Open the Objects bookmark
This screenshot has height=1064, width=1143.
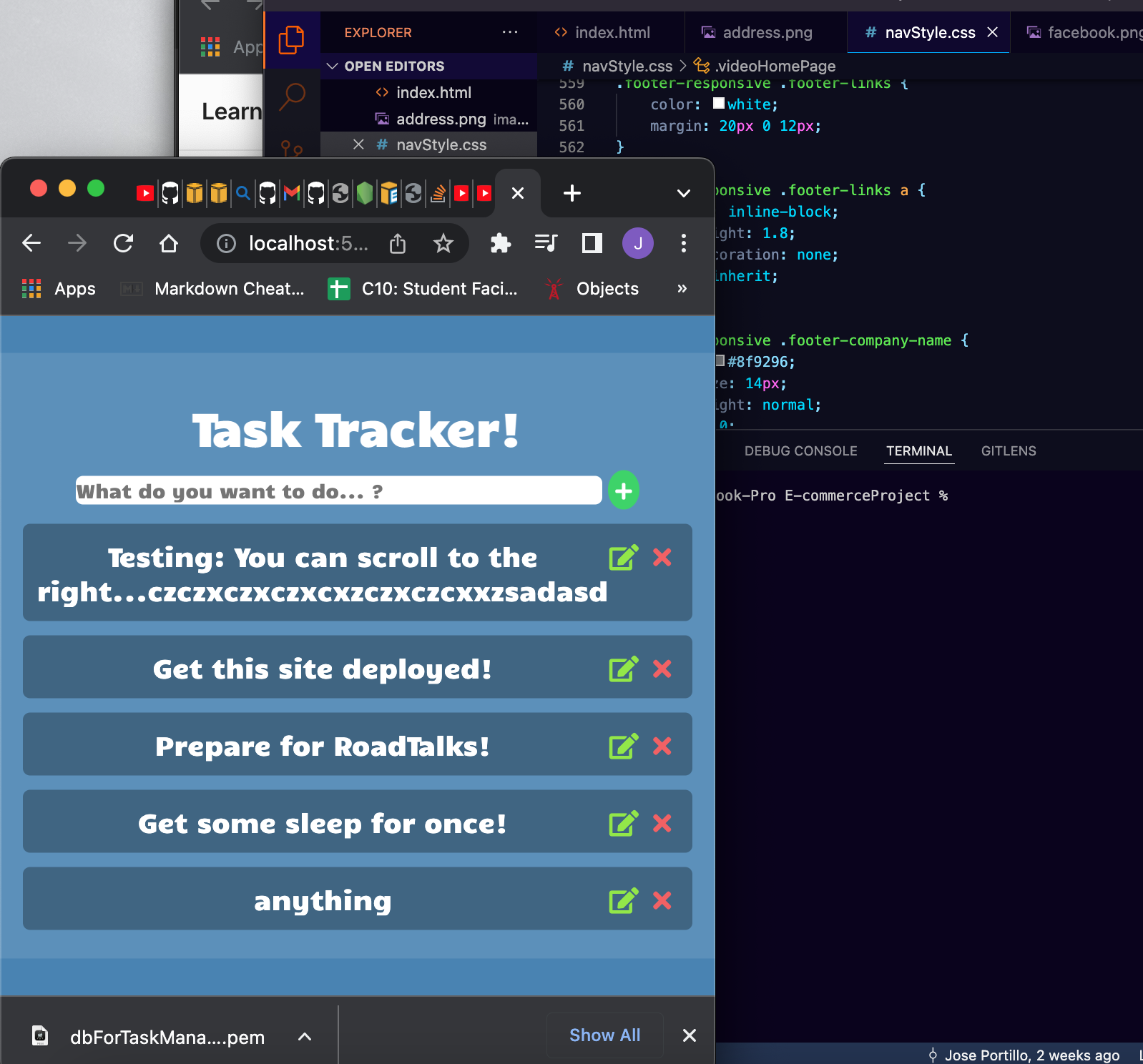[592, 289]
